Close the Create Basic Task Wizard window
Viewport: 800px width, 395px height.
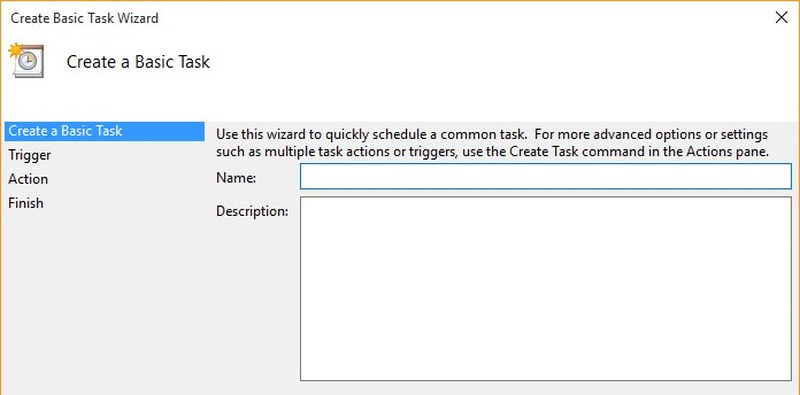[781, 18]
